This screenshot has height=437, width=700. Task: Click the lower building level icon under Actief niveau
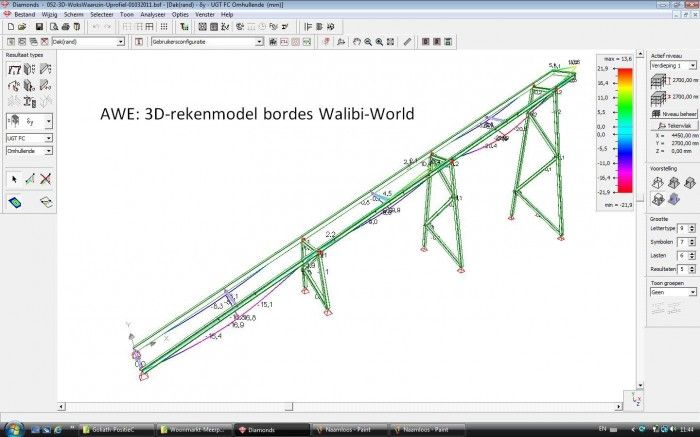click(658, 97)
